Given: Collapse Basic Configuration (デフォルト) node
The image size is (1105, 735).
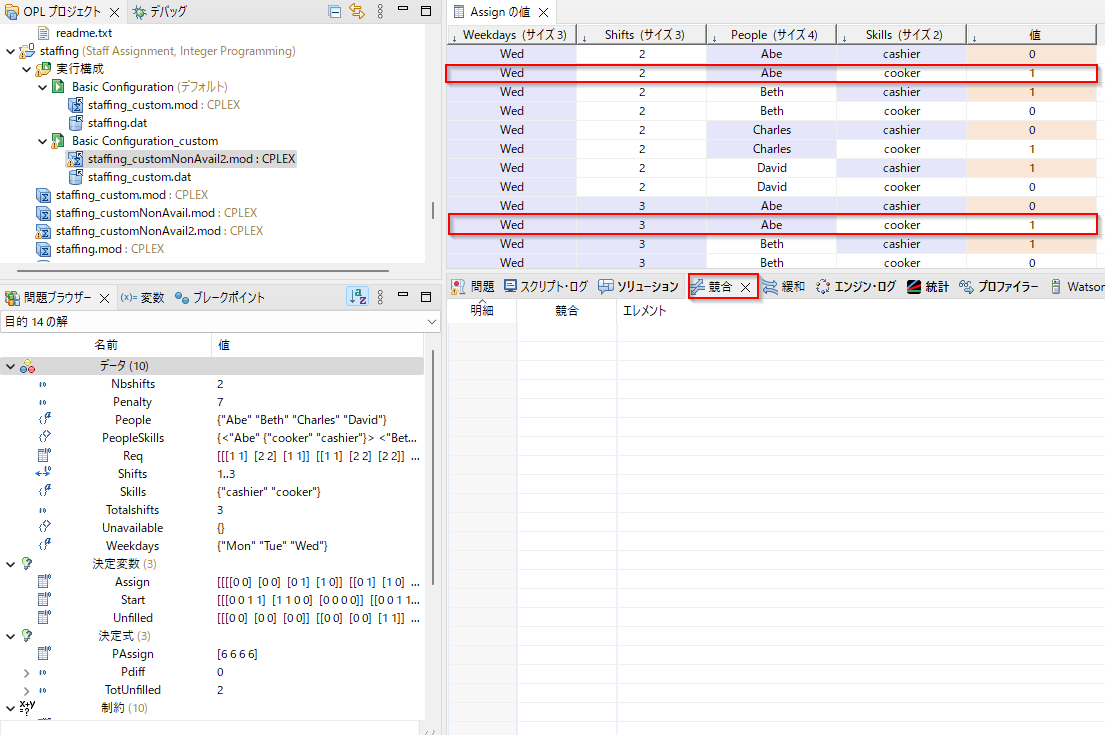Looking at the screenshot, I should 42,87.
